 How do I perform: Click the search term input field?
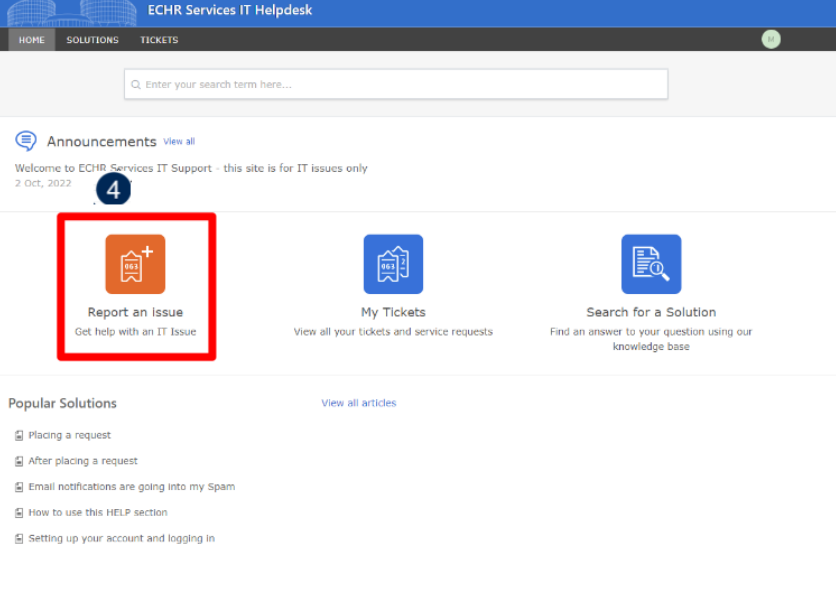pos(396,84)
